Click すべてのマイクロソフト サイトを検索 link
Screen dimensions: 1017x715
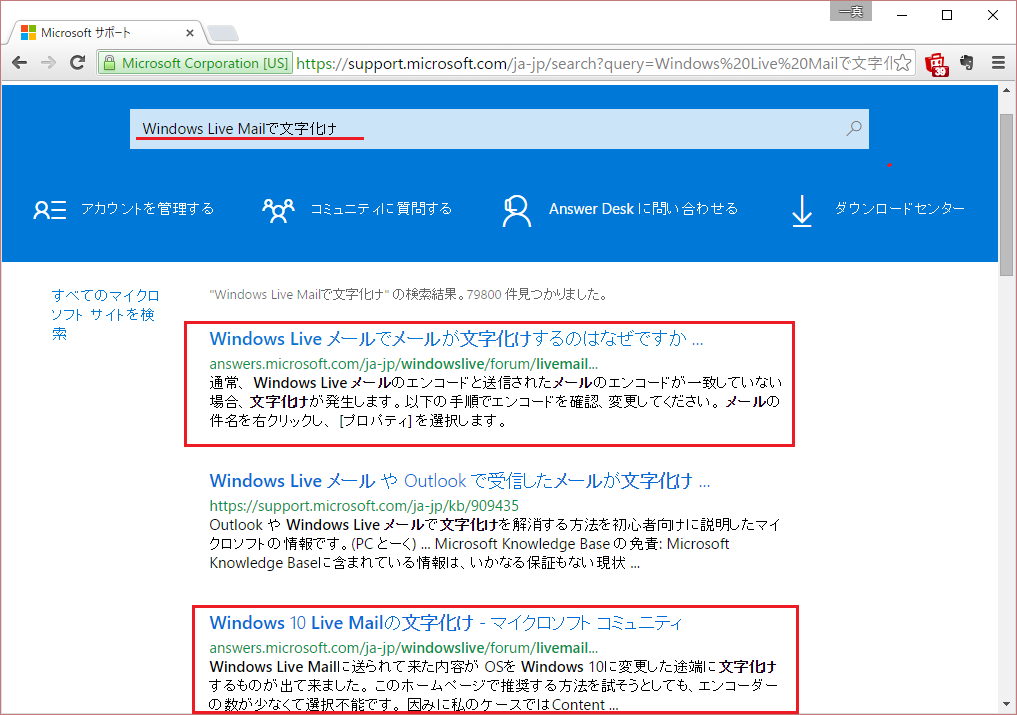[x=106, y=315]
